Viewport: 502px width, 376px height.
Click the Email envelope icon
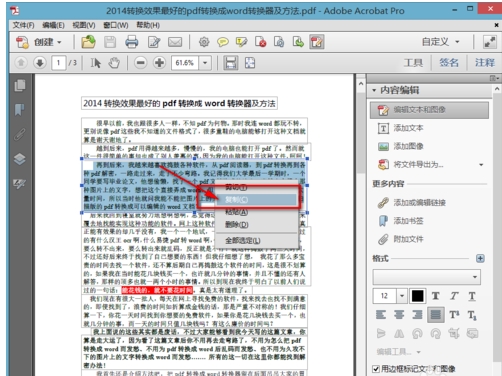coord(175,42)
